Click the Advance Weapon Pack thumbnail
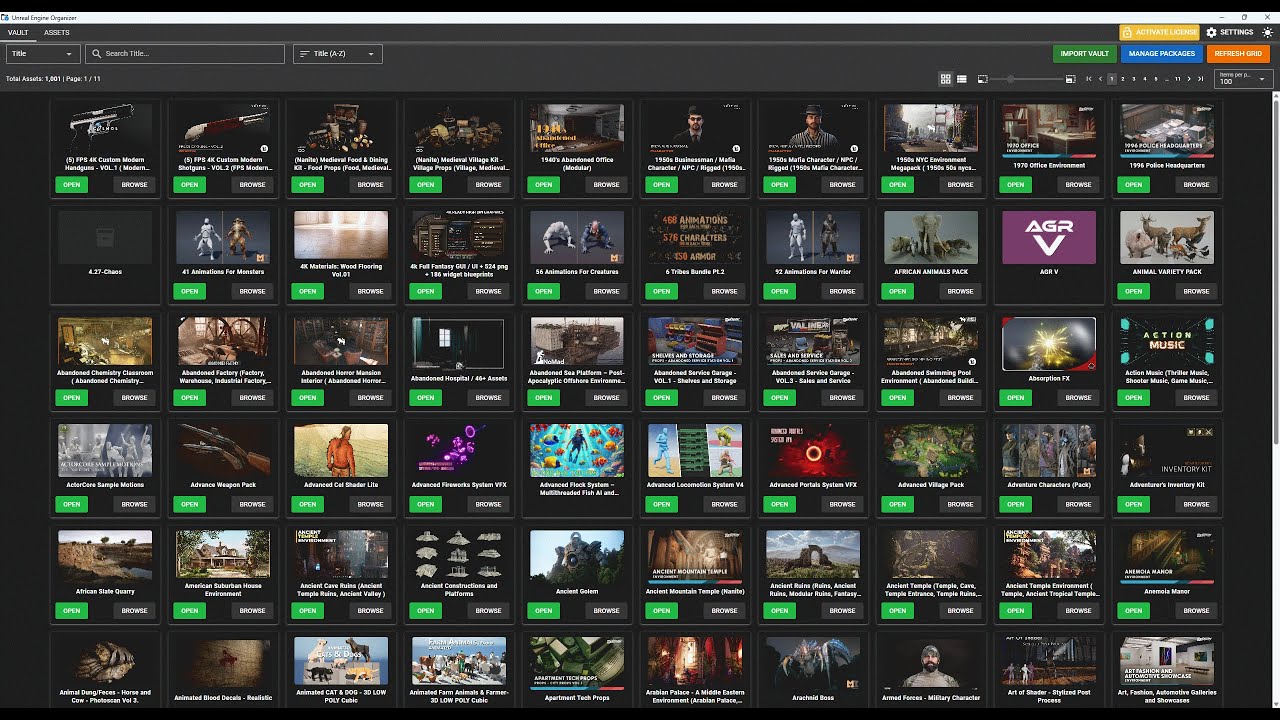1280x720 pixels. pyautogui.click(x=223, y=450)
